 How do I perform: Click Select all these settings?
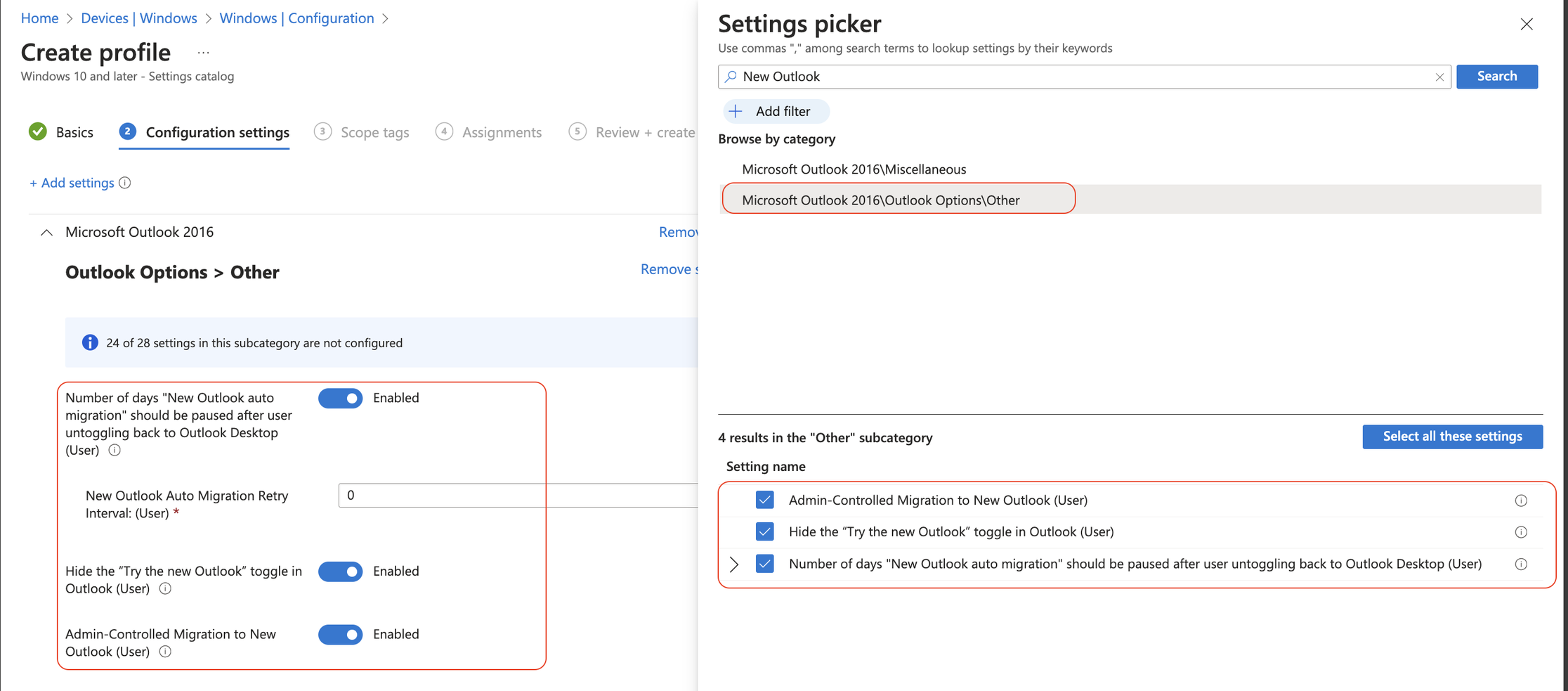pos(1453,437)
